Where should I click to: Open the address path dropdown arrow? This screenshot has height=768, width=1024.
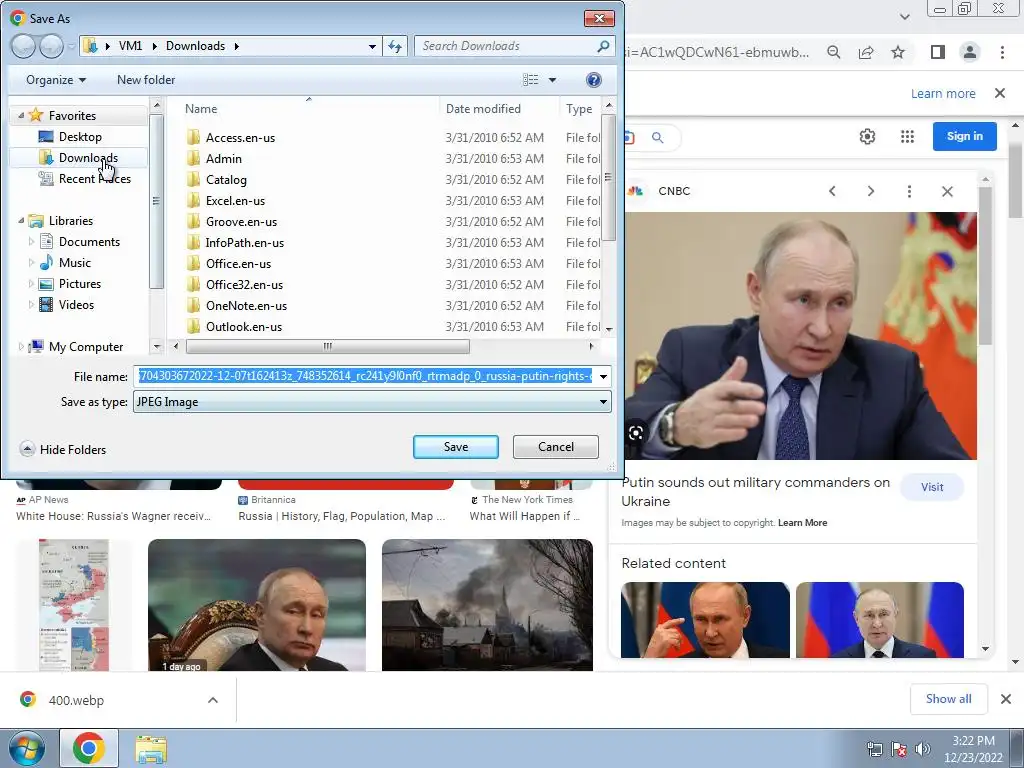click(372, 46)
